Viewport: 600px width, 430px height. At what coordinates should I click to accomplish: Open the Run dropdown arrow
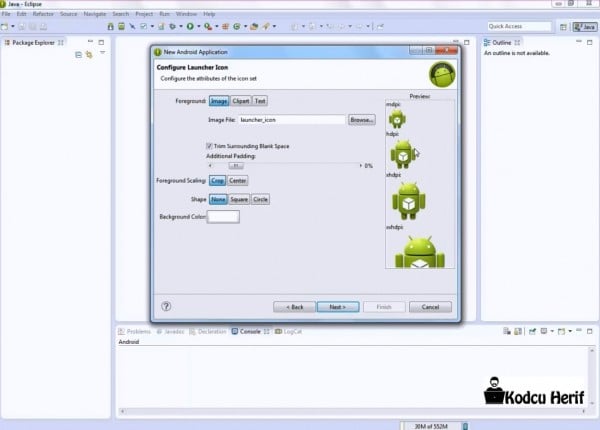[x=199, y=26]
